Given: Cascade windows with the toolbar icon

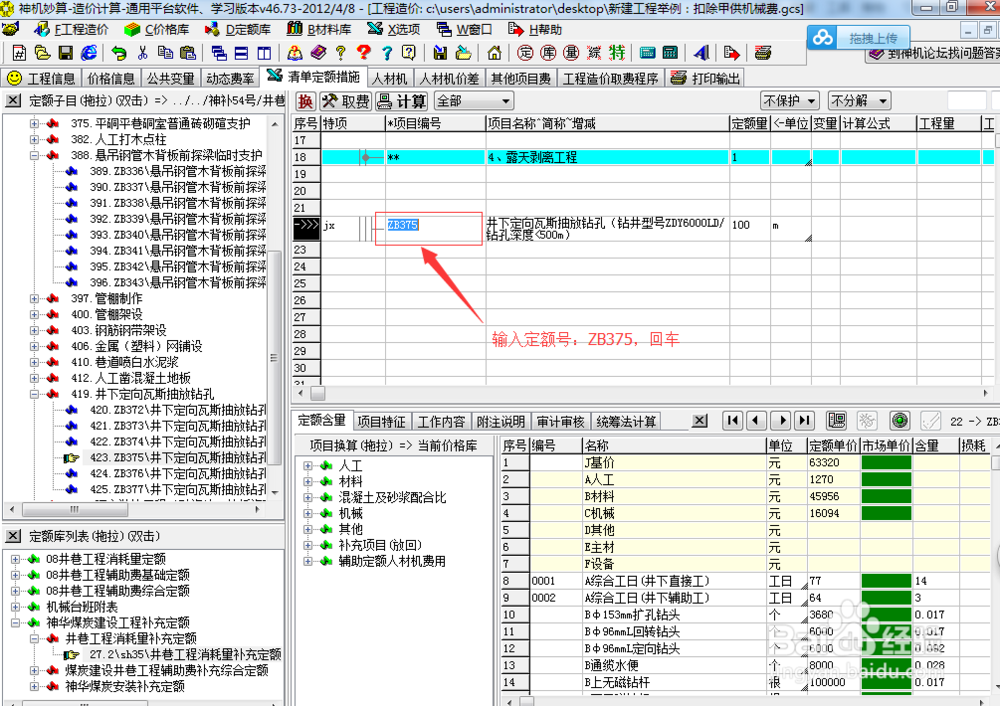Looking at the screenshot, I should click(x=219, y=53).
